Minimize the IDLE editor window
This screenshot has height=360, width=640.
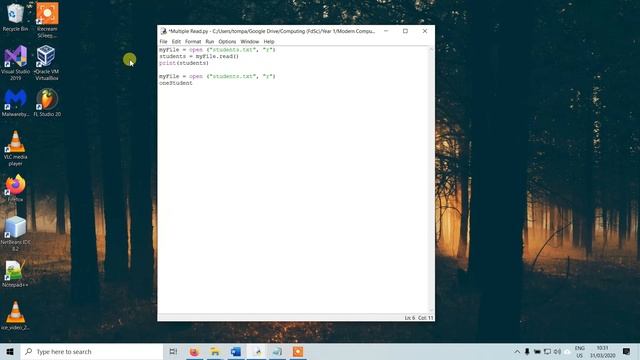click(386, 31)
